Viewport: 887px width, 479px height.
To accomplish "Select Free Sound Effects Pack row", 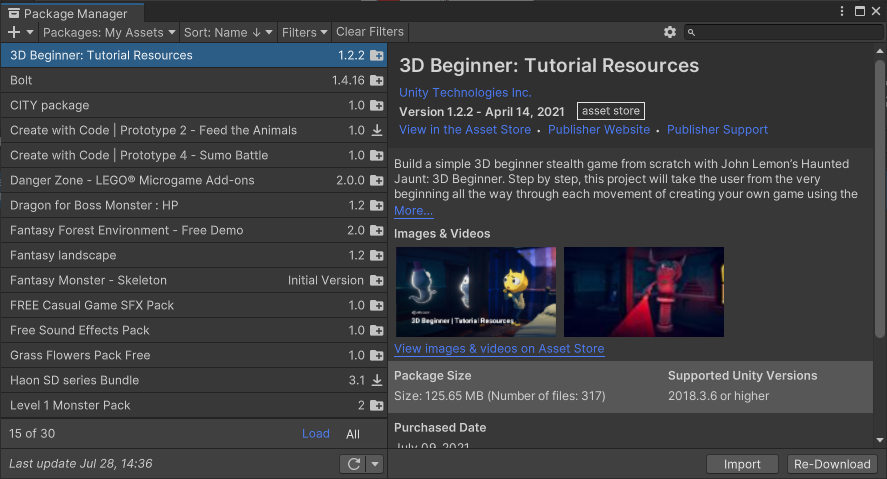I will pos(193,330).
